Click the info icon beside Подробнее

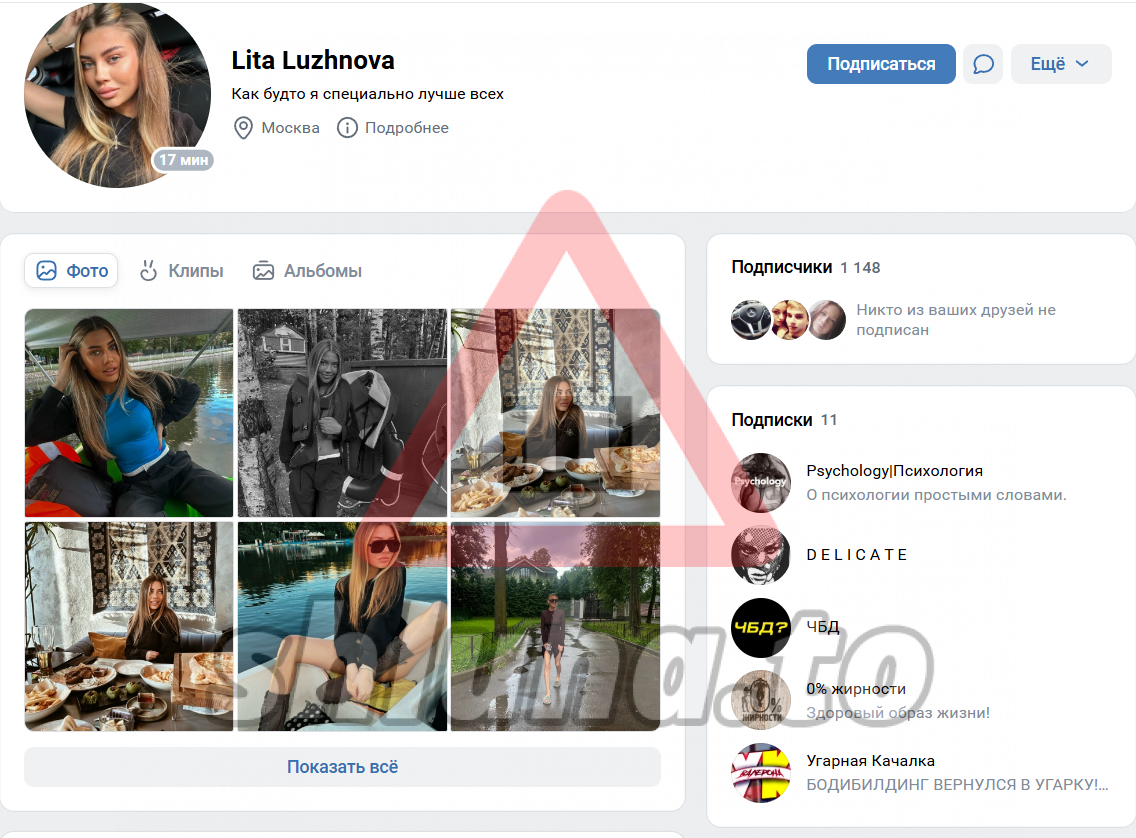tap(347, 128)
